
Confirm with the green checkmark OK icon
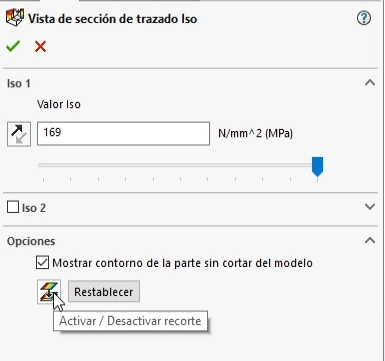click(13, 46)
